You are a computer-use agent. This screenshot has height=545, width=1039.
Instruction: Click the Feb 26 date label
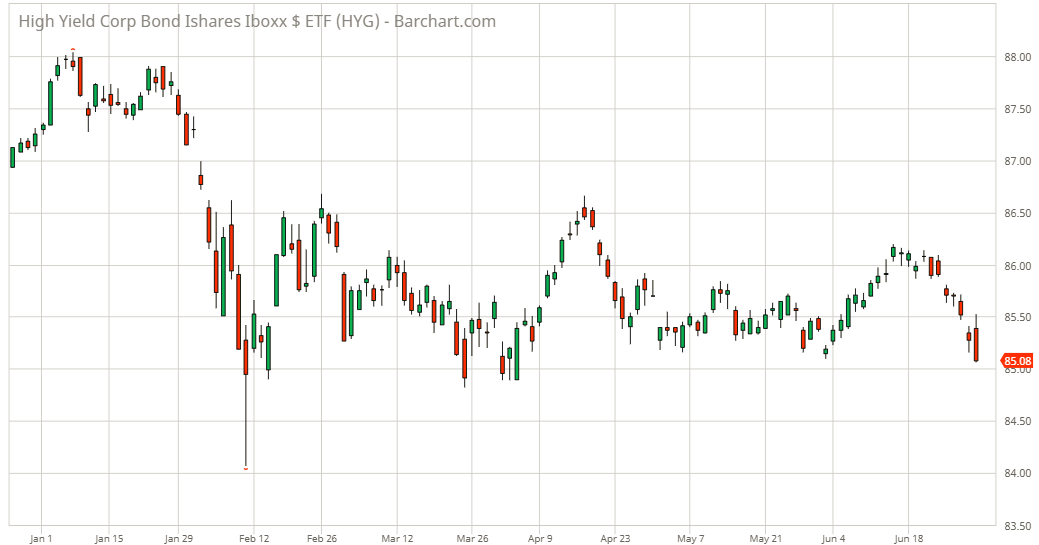(x=322, y=538)
